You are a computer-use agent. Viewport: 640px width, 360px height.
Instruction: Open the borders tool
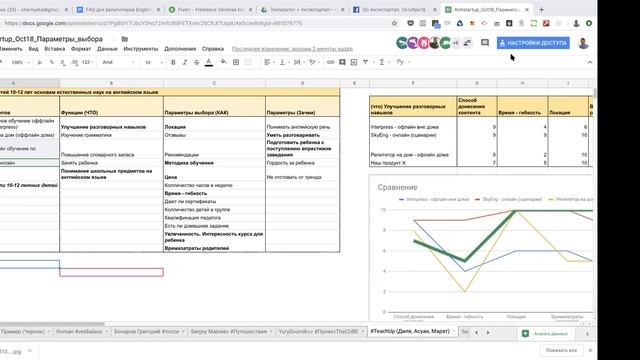point(236,62)
